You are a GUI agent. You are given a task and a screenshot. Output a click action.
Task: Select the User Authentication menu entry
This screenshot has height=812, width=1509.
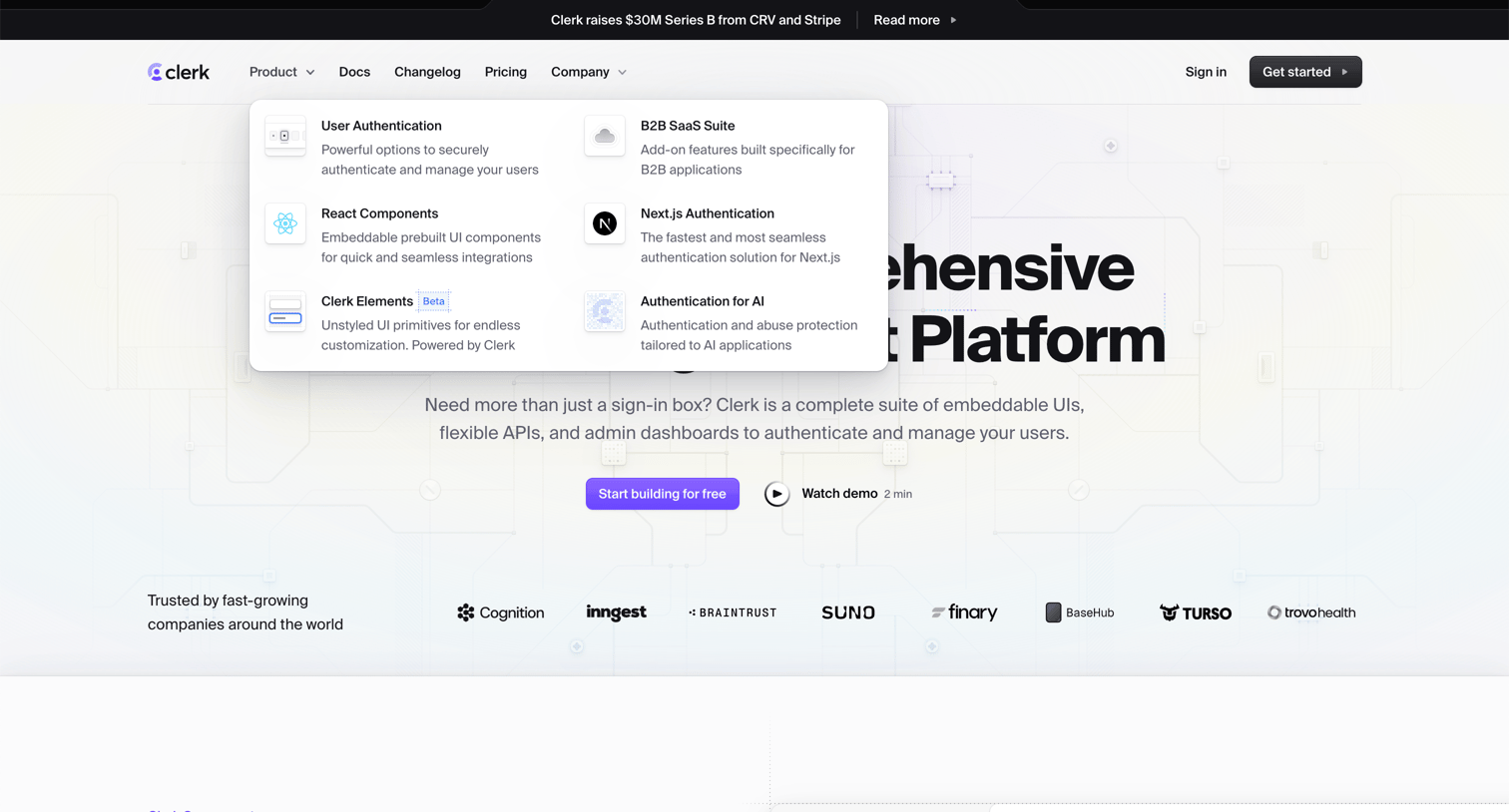pyautogui.click(x=409, y=148)
